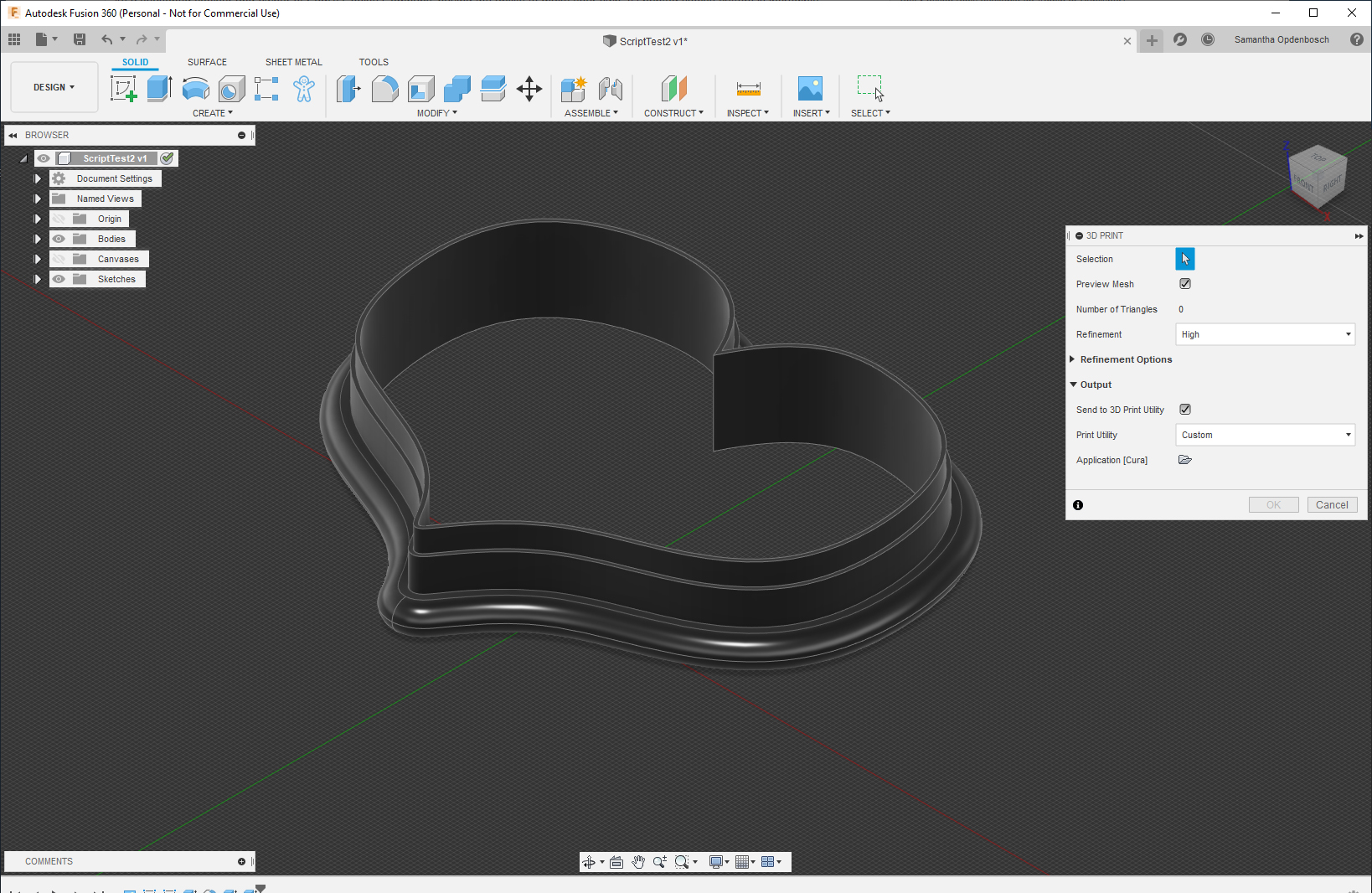This screenshot has height=893, width=1372.
Task: Click the ViewCube in viewport corner
Action: 1316,176
